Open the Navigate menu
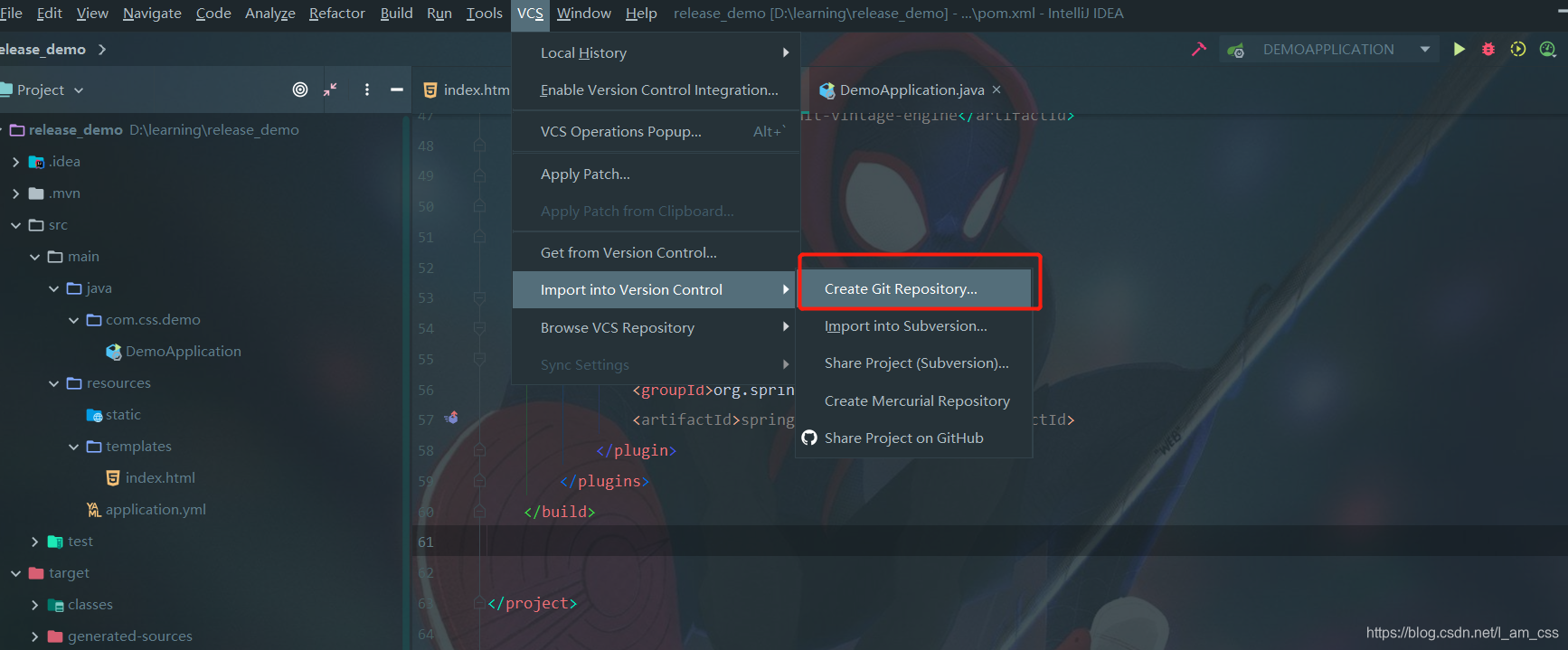1568x650 pixels. [152, 13]
